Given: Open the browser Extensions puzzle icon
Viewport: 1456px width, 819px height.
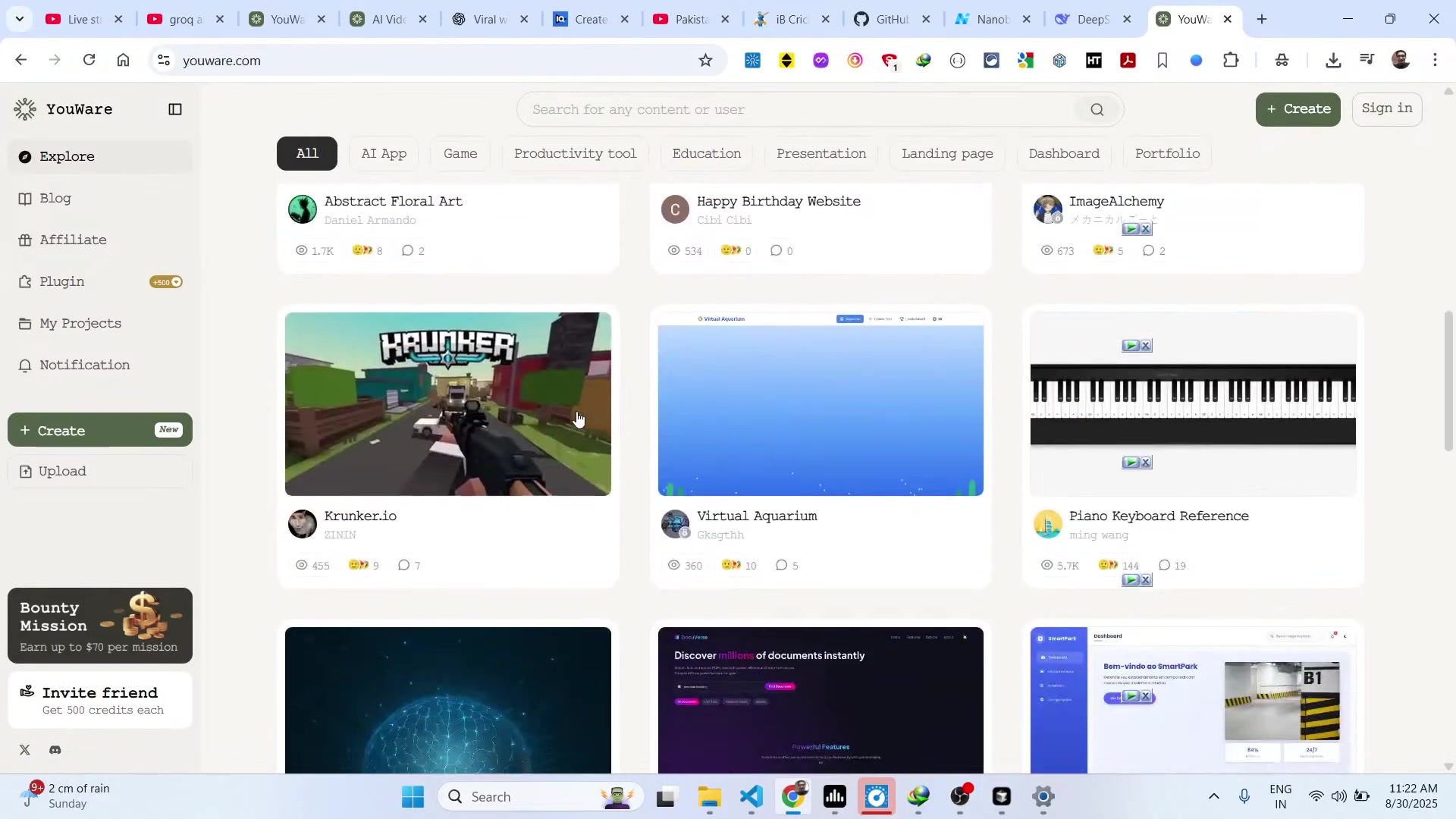Looking at the screenshot, I should click(x=1231, y=61).
